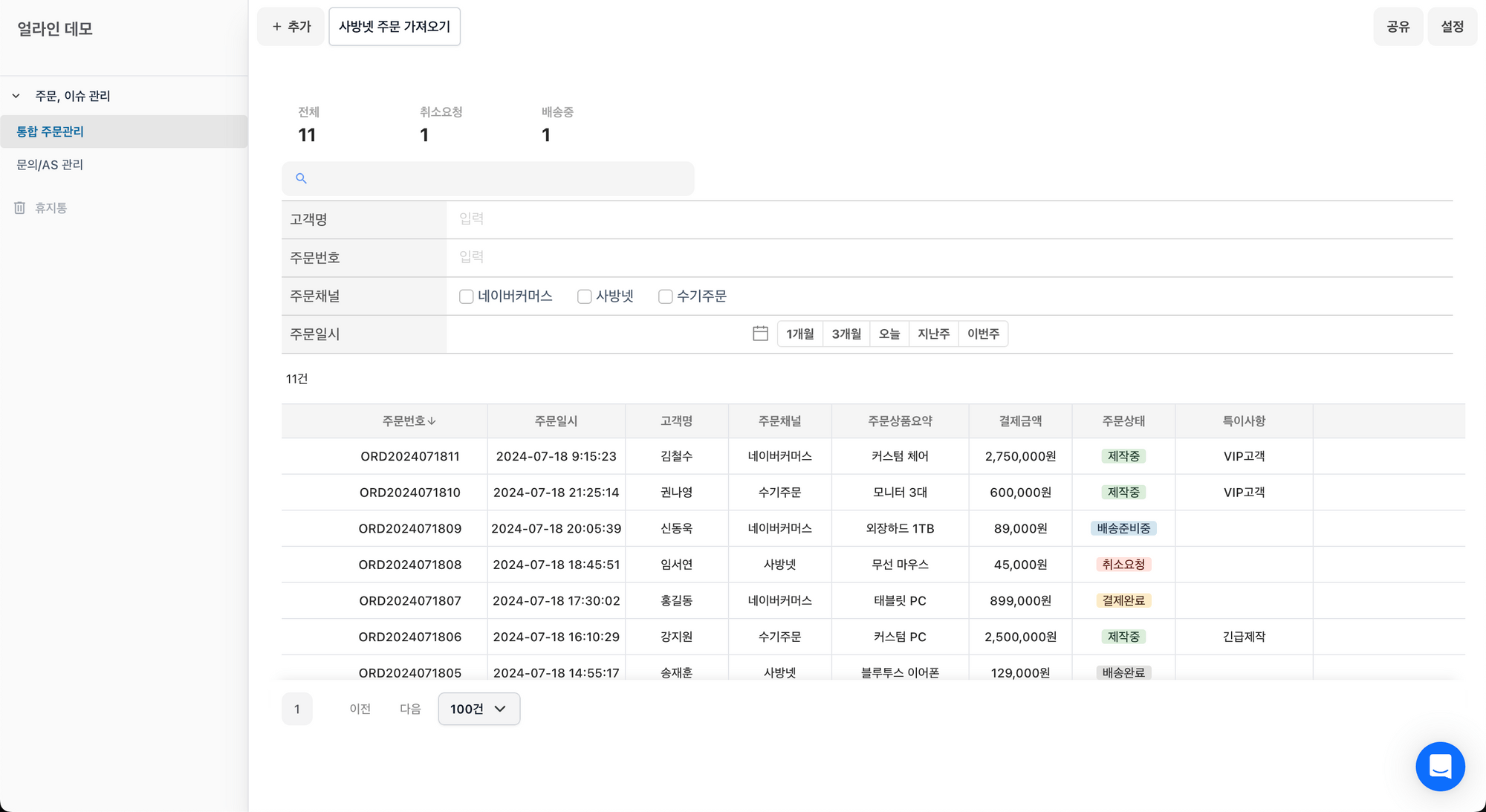Open the 설정 button
This screenshot has width=1486, height=812.
1452,27
